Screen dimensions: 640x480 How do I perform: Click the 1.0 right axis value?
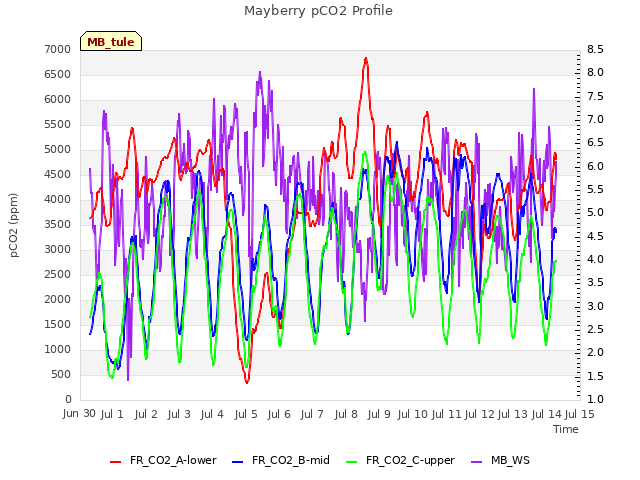pyautogui.click(x=595, y=399)
